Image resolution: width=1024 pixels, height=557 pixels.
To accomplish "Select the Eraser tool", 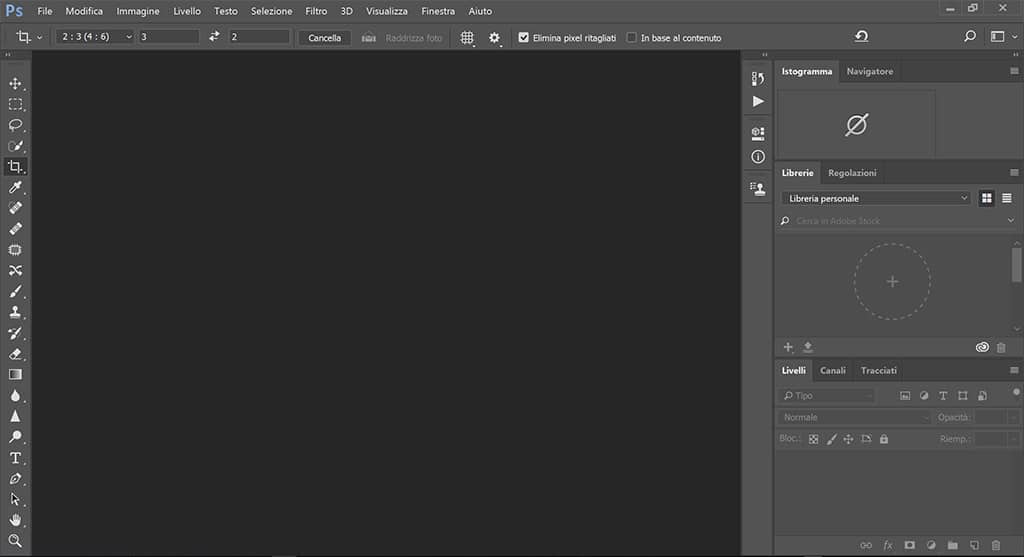I will [15, 354].
